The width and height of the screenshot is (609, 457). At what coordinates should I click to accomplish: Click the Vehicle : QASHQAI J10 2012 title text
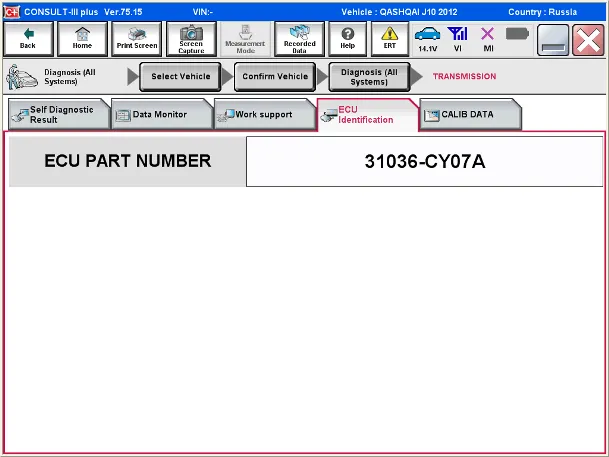click(399, 12)
